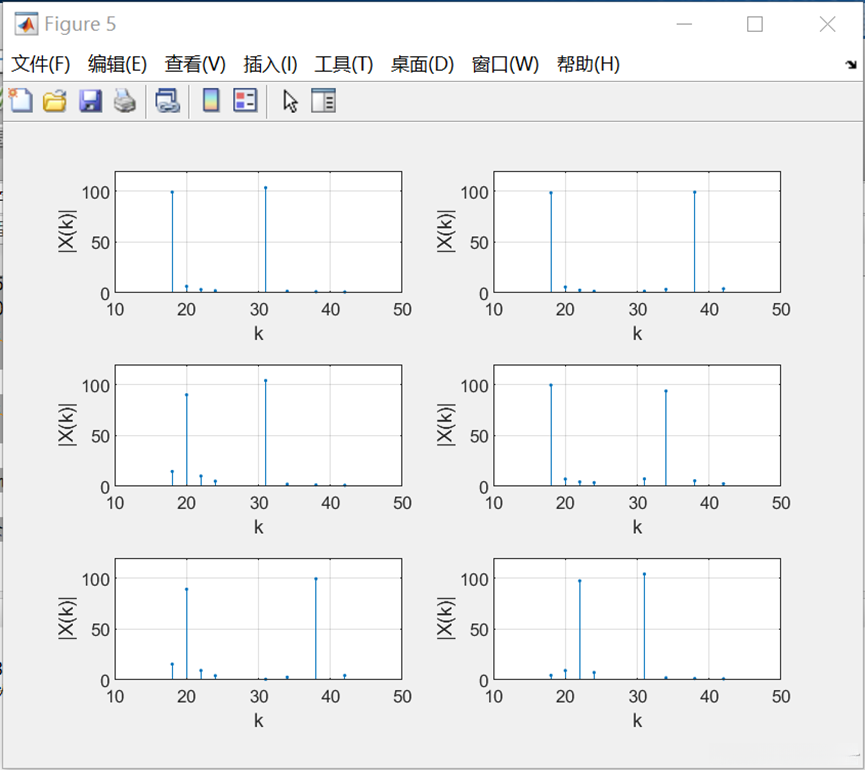This screenshot has height=770, width=865.
Task: Click the Figure 5 window title text
Action: (x=80, y=24)
